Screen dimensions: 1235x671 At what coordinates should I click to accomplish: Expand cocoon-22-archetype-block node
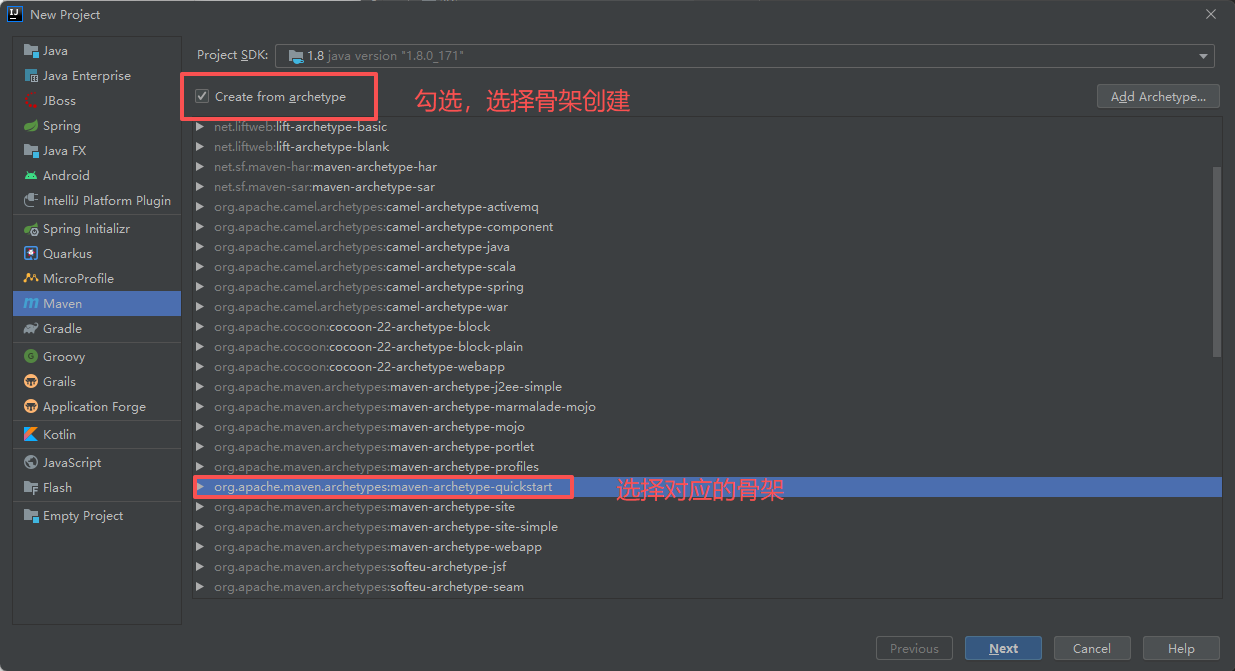(x=200, y=327)
